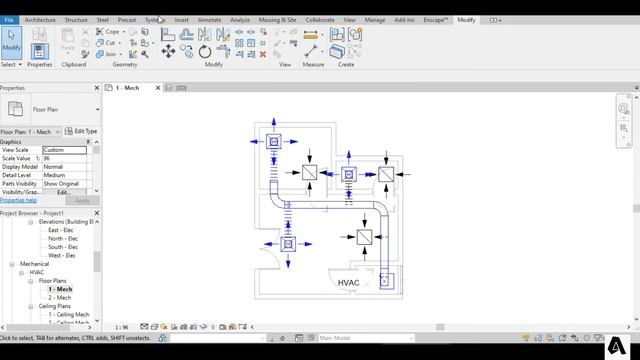Collapse the Ceiling Plans node
Viewport: 640px width, 360px height.
pos(31,307)
